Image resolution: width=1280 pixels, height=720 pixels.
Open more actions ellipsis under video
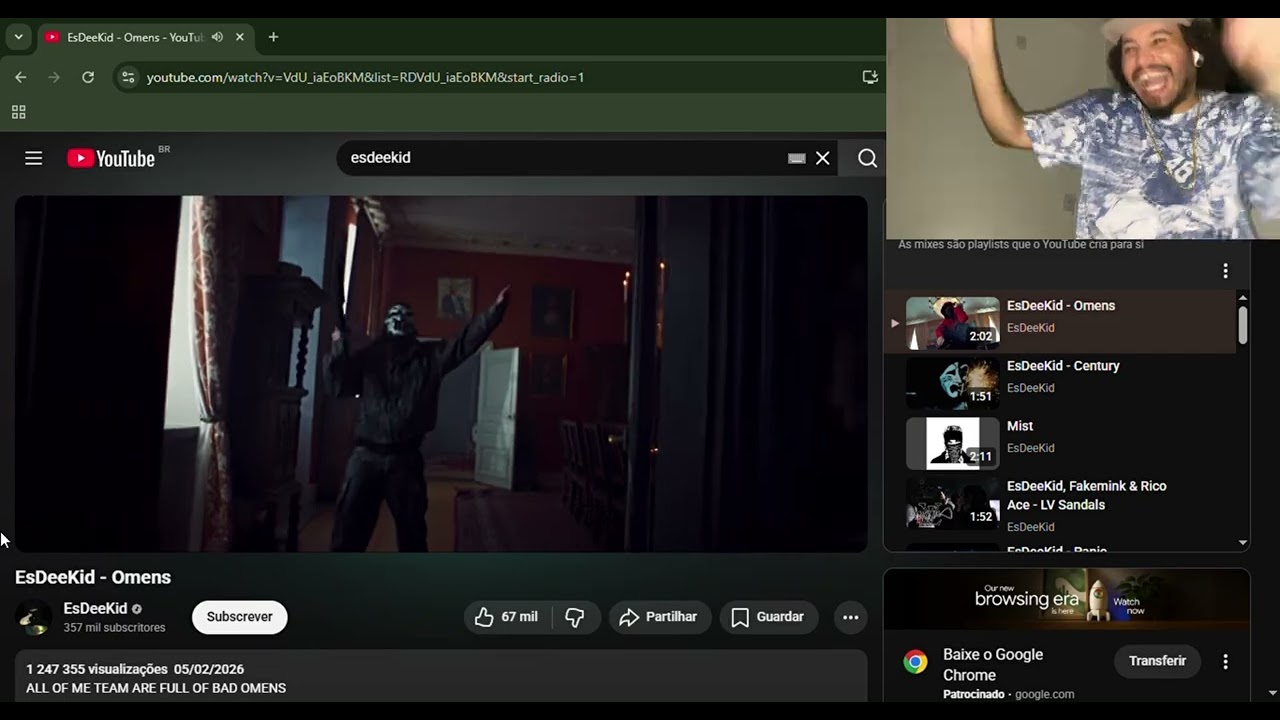coord(851,617)
